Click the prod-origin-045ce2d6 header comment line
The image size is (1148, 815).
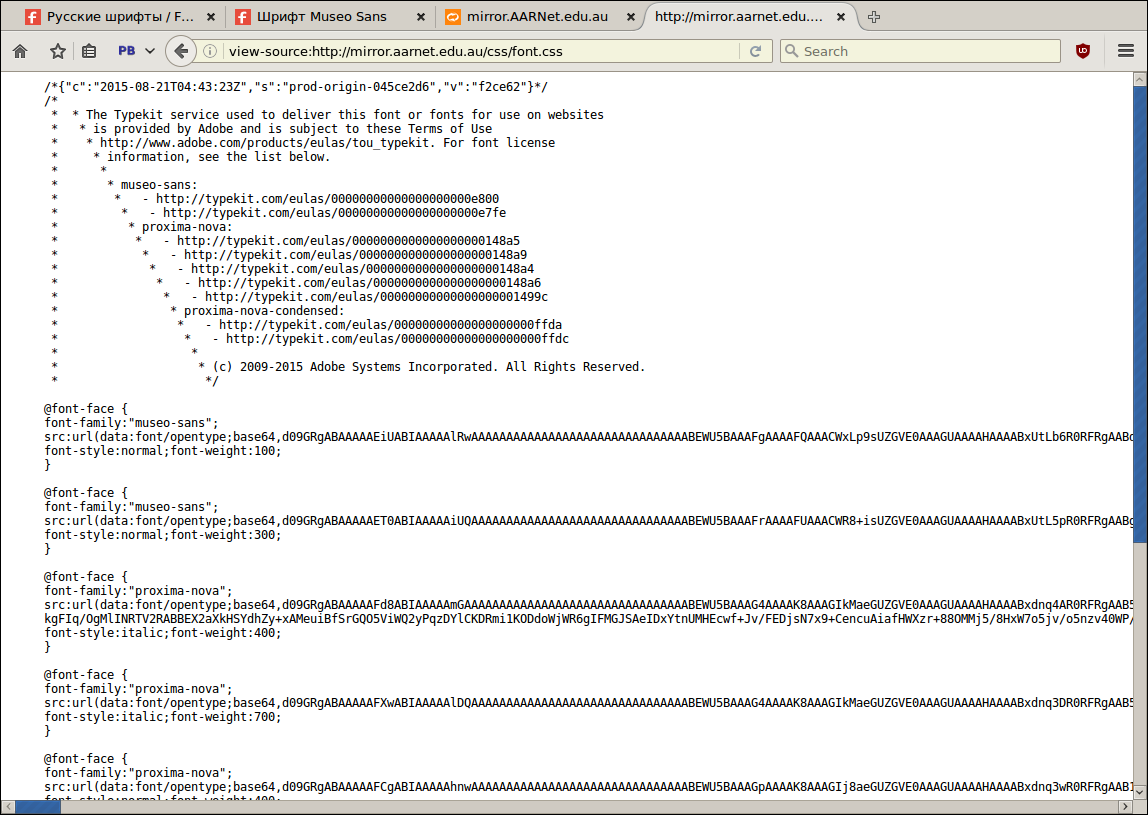(x=296, y=86)
